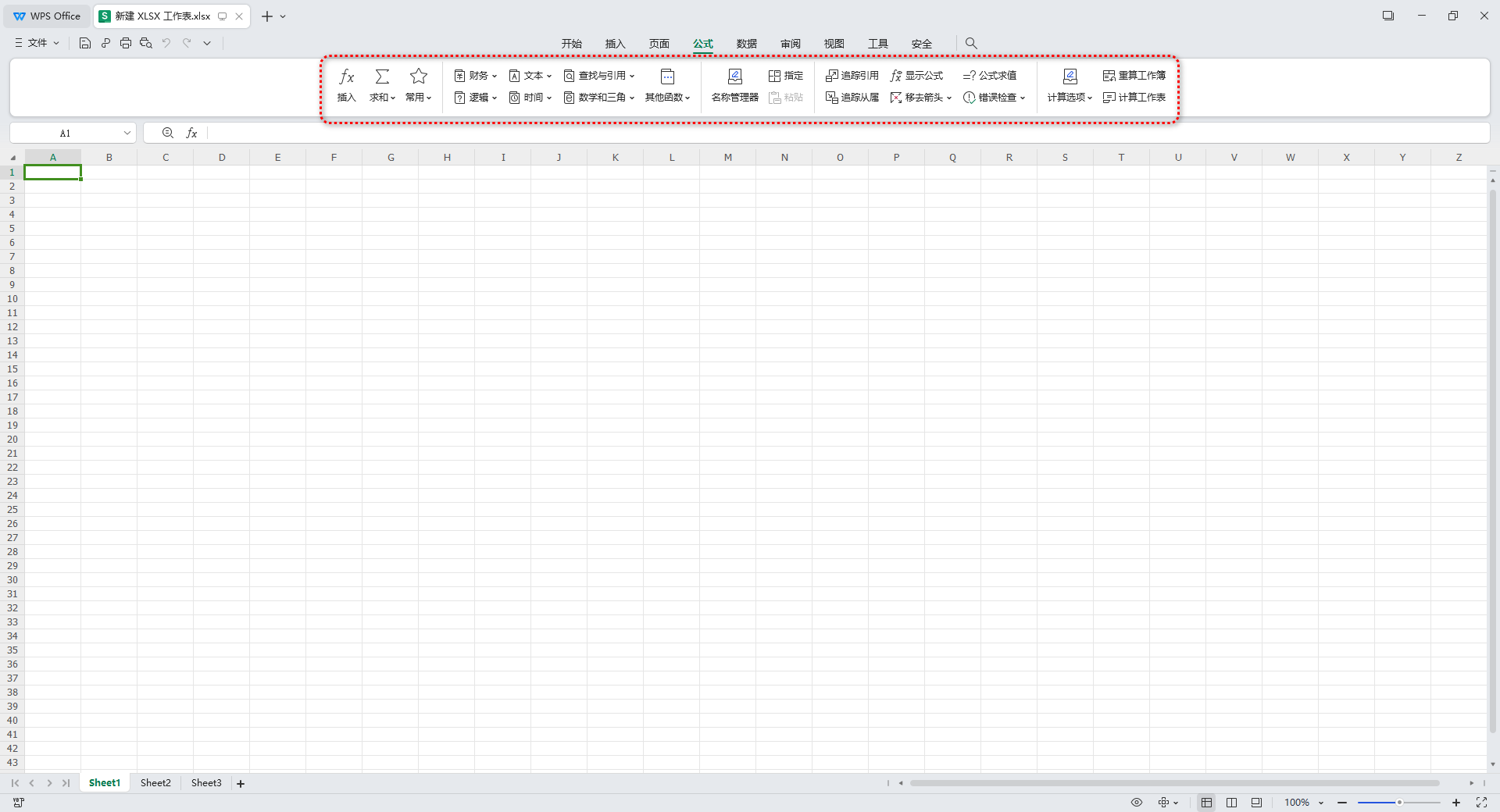Screen dimensions: 1500x812
Task: Open the Financial (财务) functions dropdown
Action: coord(476,76)
